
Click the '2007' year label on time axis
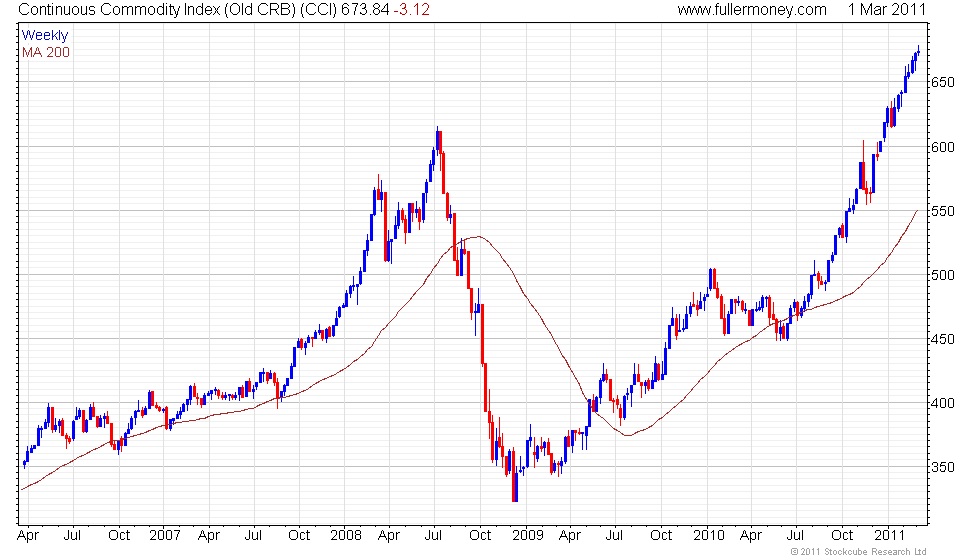pyautogui.click(x=164, y=535)
